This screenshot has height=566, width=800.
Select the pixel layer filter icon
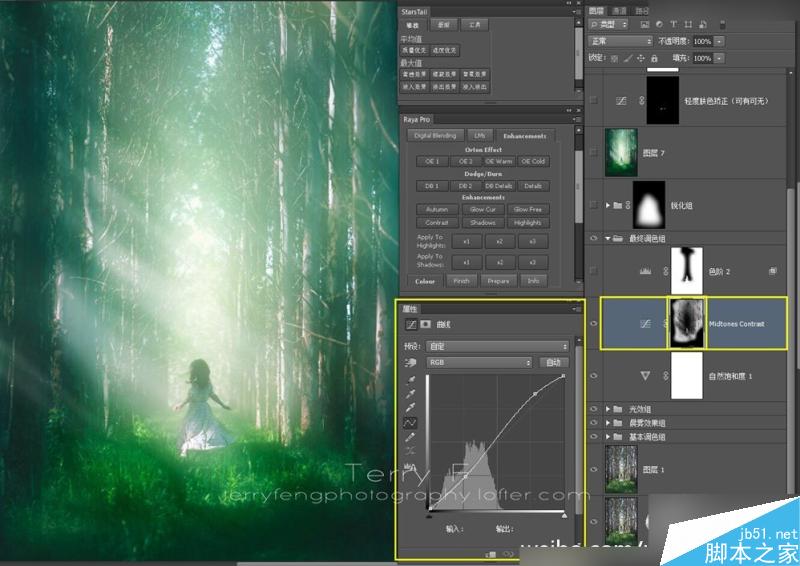pos(644,24)
